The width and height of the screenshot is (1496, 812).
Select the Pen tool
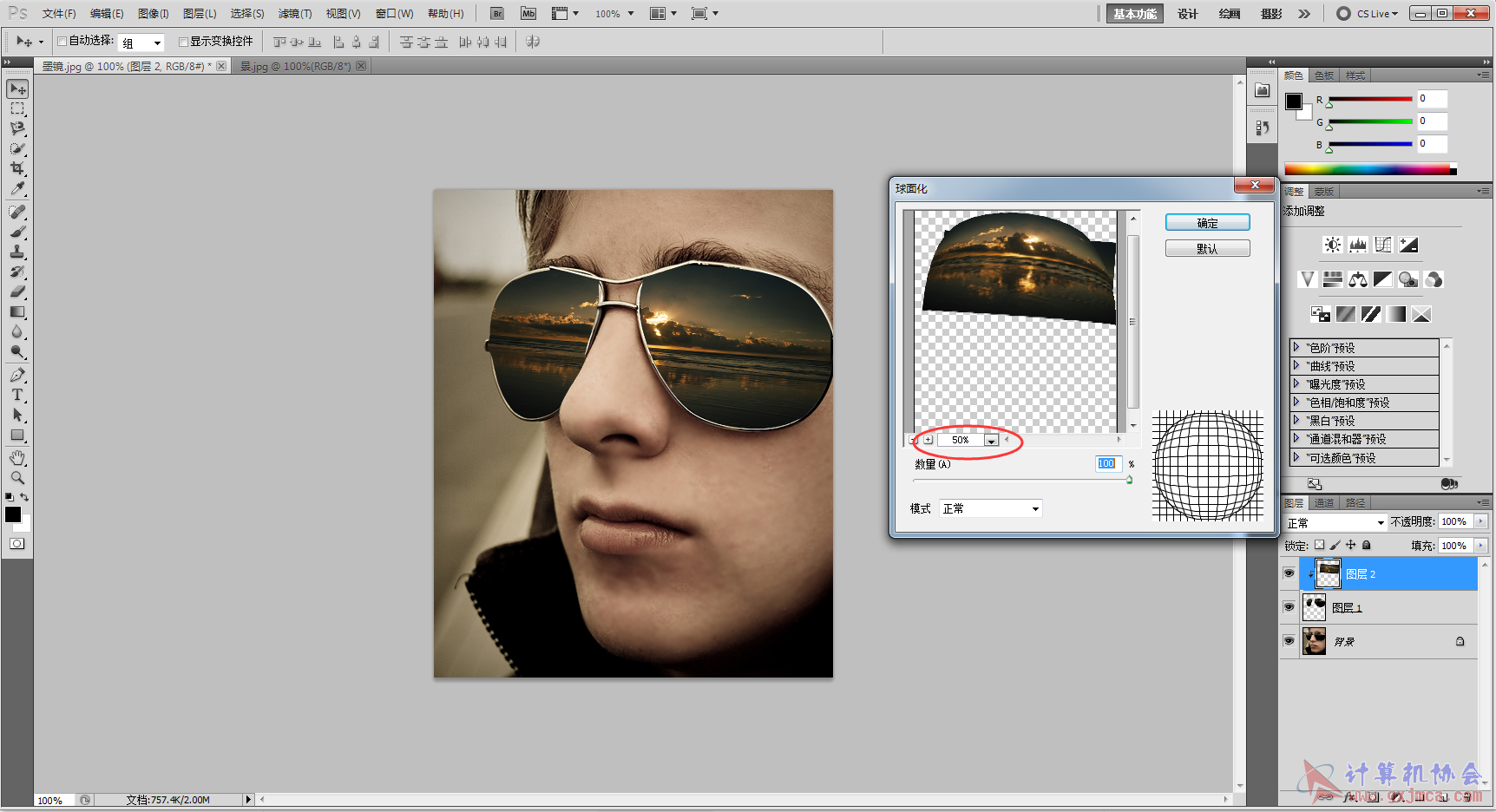[17, 375]
